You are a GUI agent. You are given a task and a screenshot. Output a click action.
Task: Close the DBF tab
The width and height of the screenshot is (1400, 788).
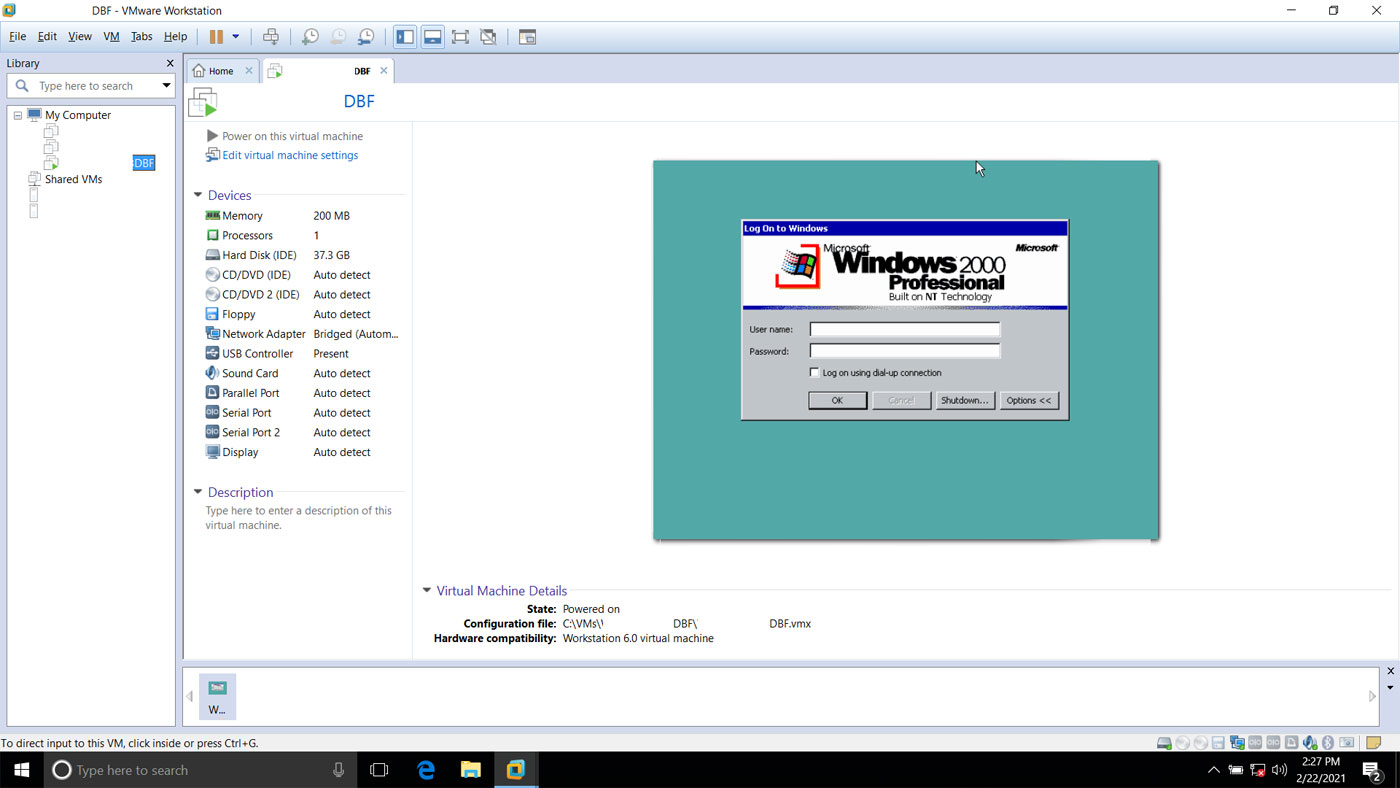point(383,71)
